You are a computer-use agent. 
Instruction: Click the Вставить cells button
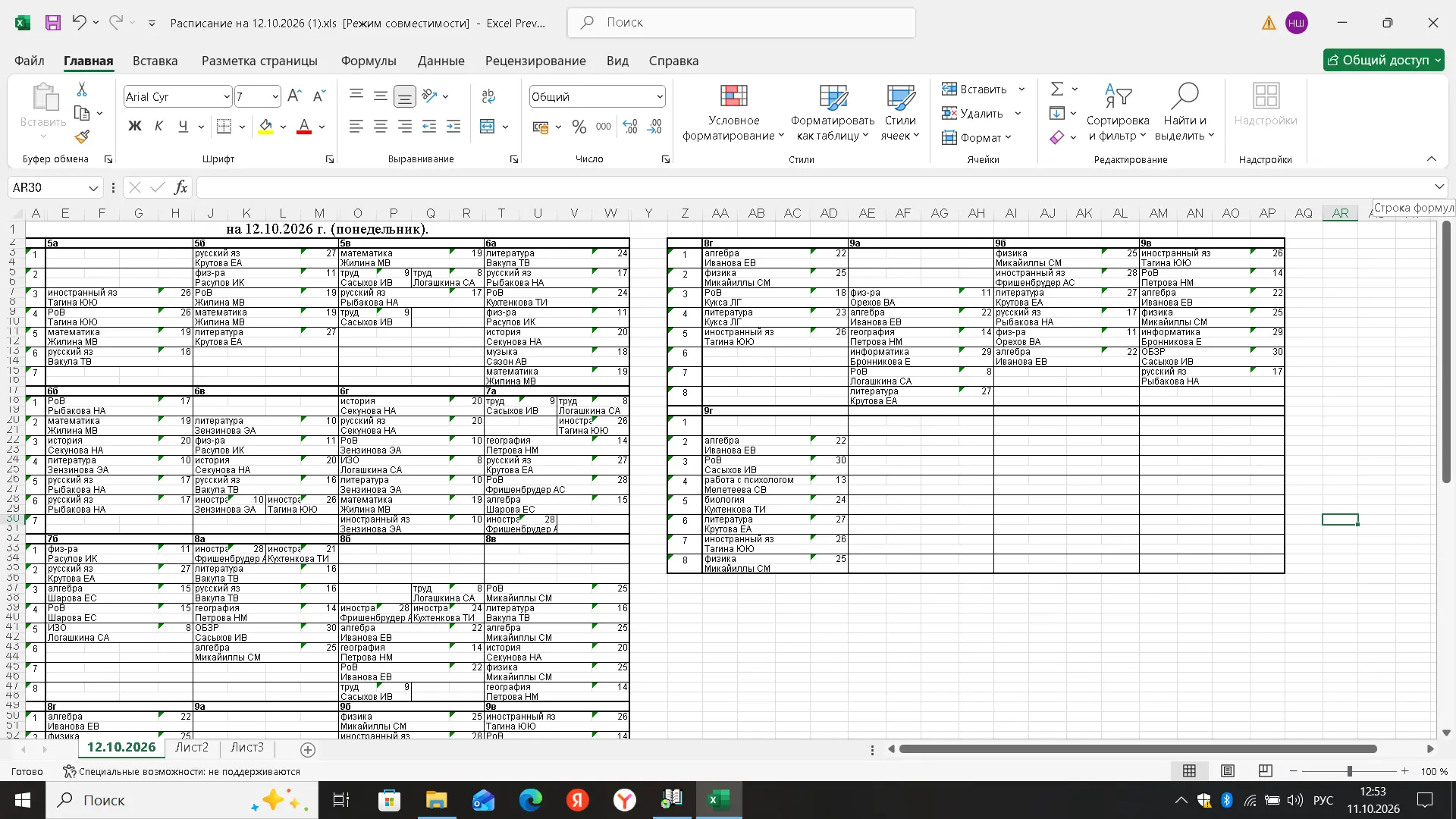pyautogui.click(x=974, y=89)
